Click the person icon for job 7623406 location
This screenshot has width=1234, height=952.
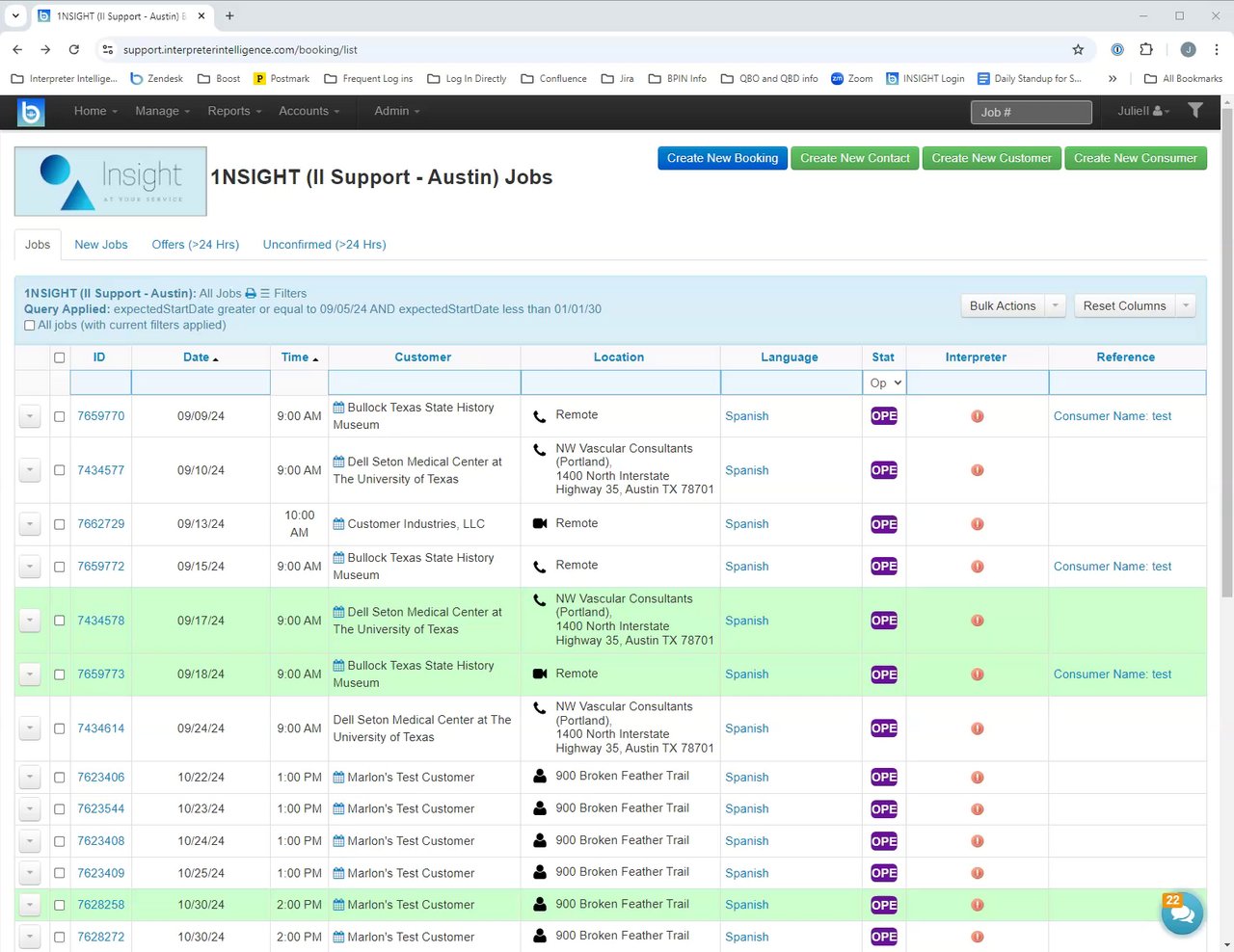click(x=540, y=776)
